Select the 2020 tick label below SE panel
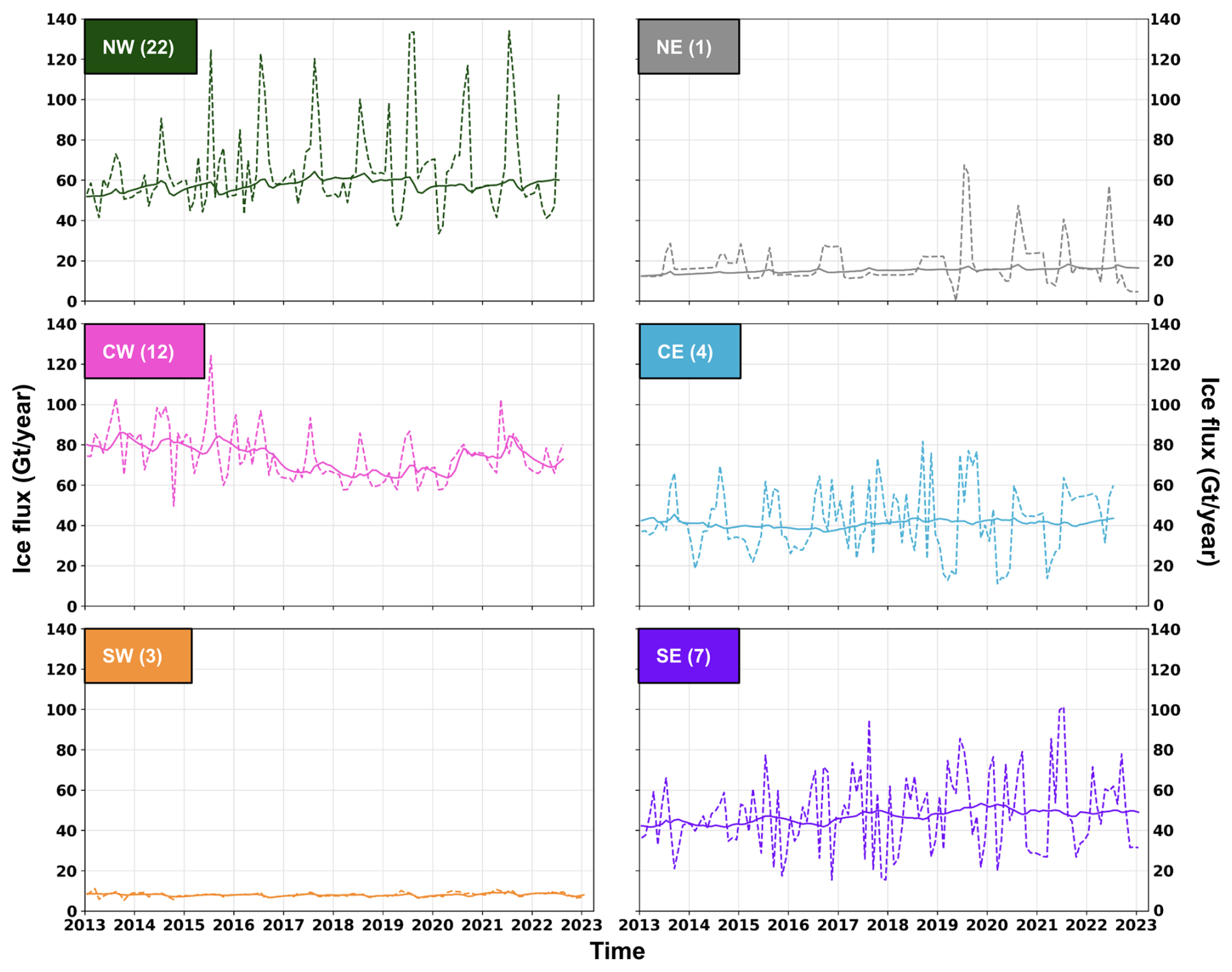Screen dimensions: 1232x972 click(x=987, y=925)
